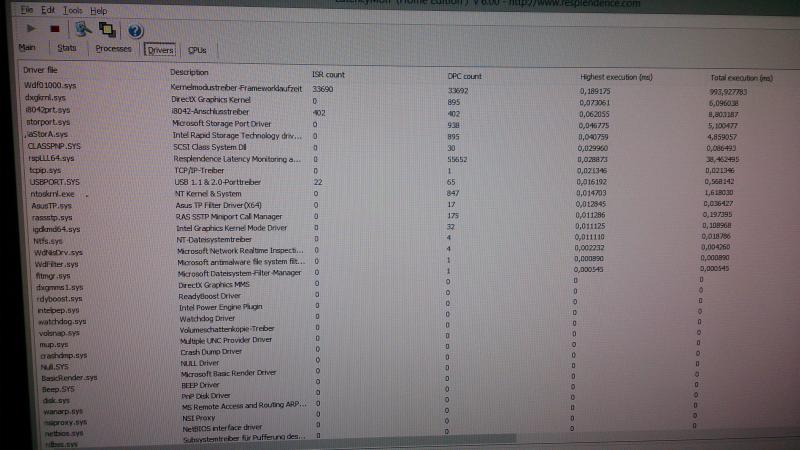Click the NULL Driver description
This screenshot has height=450, width=800.
tap(199, 363)
